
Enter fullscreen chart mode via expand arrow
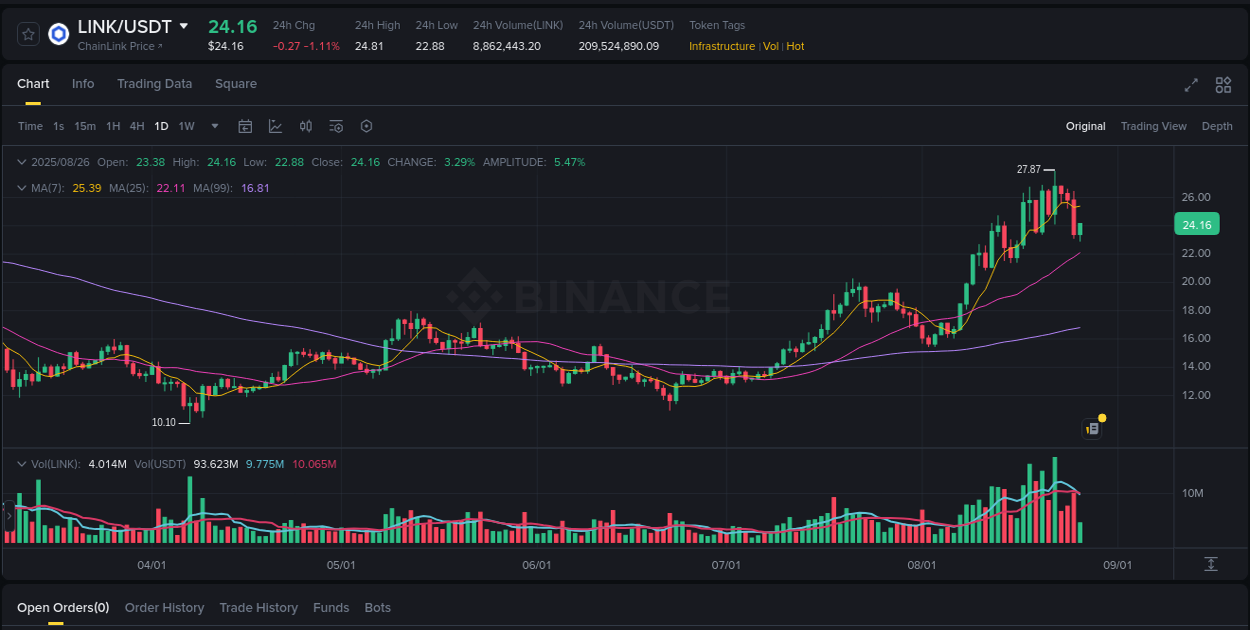coord(1190,86)
